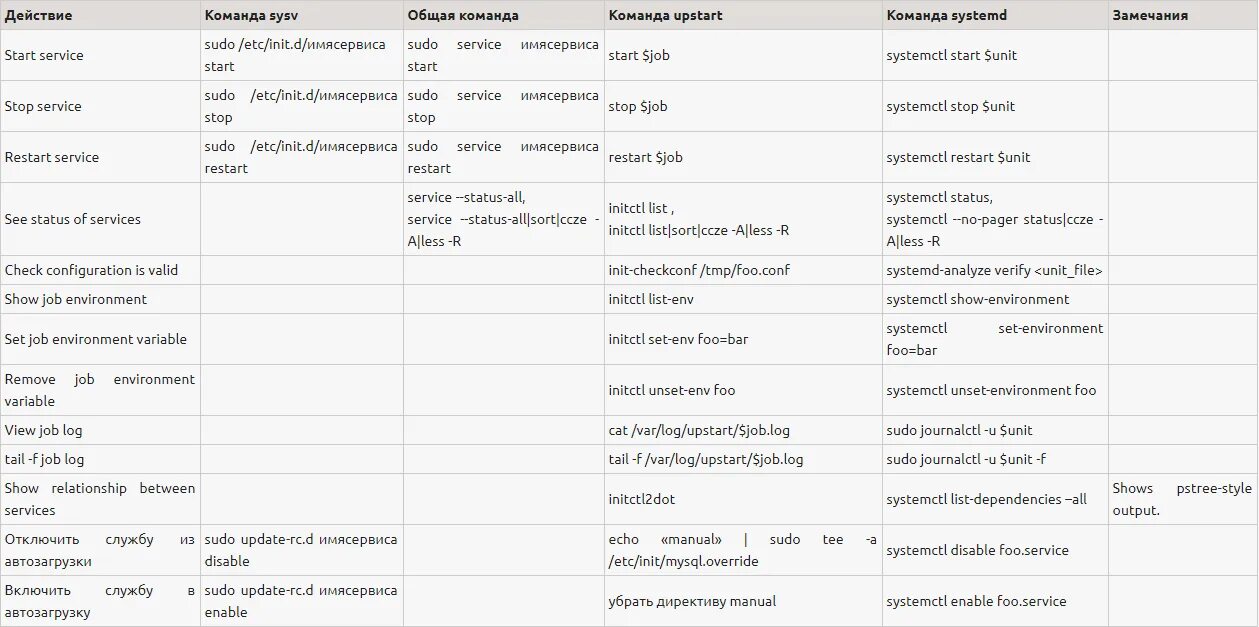Click the 'Общая команда' column header
The image size is (1259, 627).
(x=463, y=16)
